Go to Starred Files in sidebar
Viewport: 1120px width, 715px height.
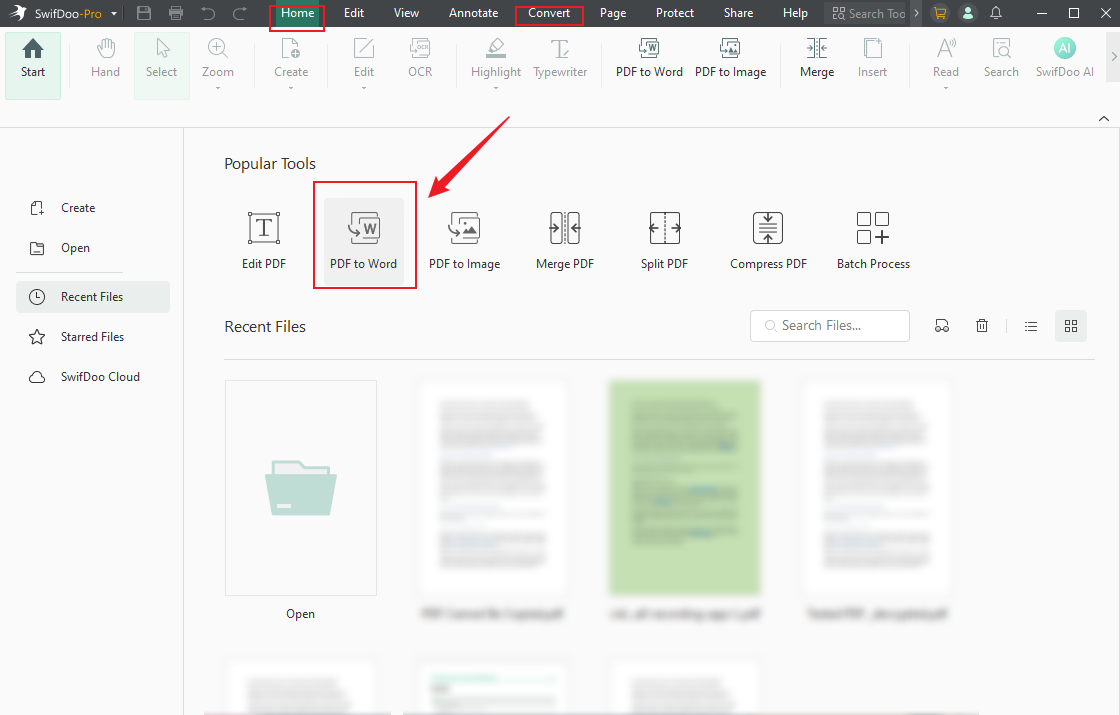92,337
